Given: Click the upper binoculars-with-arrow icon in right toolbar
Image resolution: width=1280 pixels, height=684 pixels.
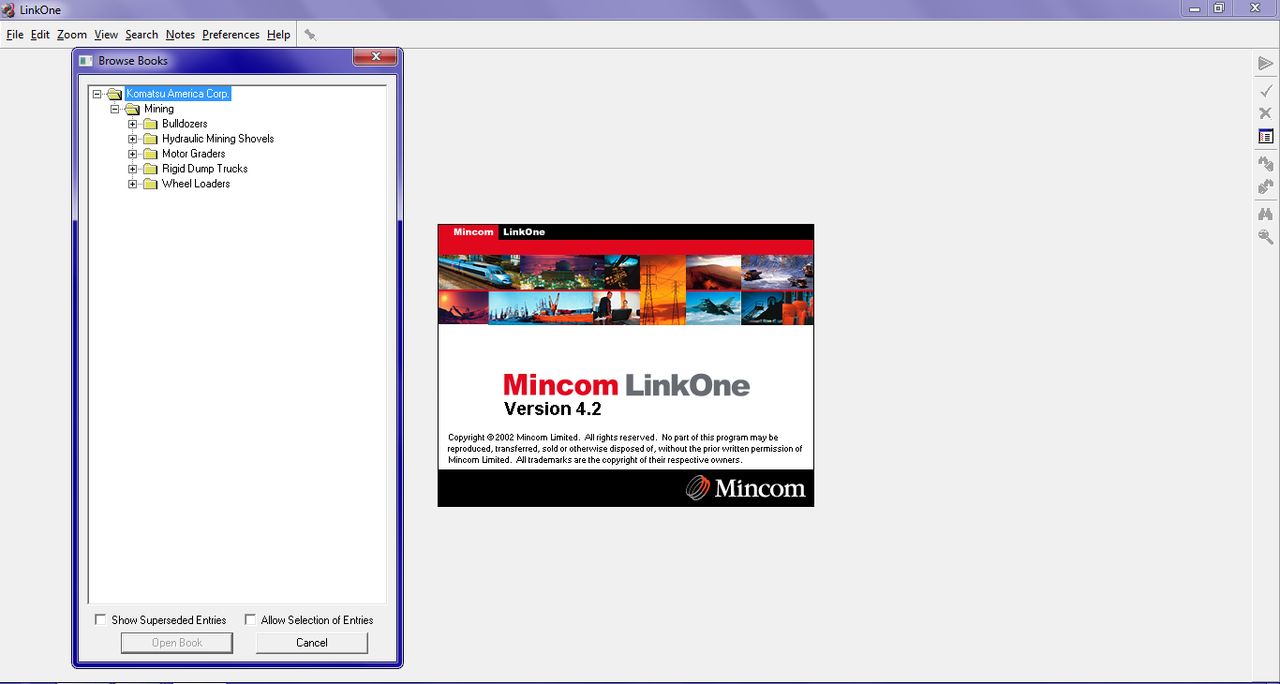Looking at the screenshot, I should coord(1265,163).
